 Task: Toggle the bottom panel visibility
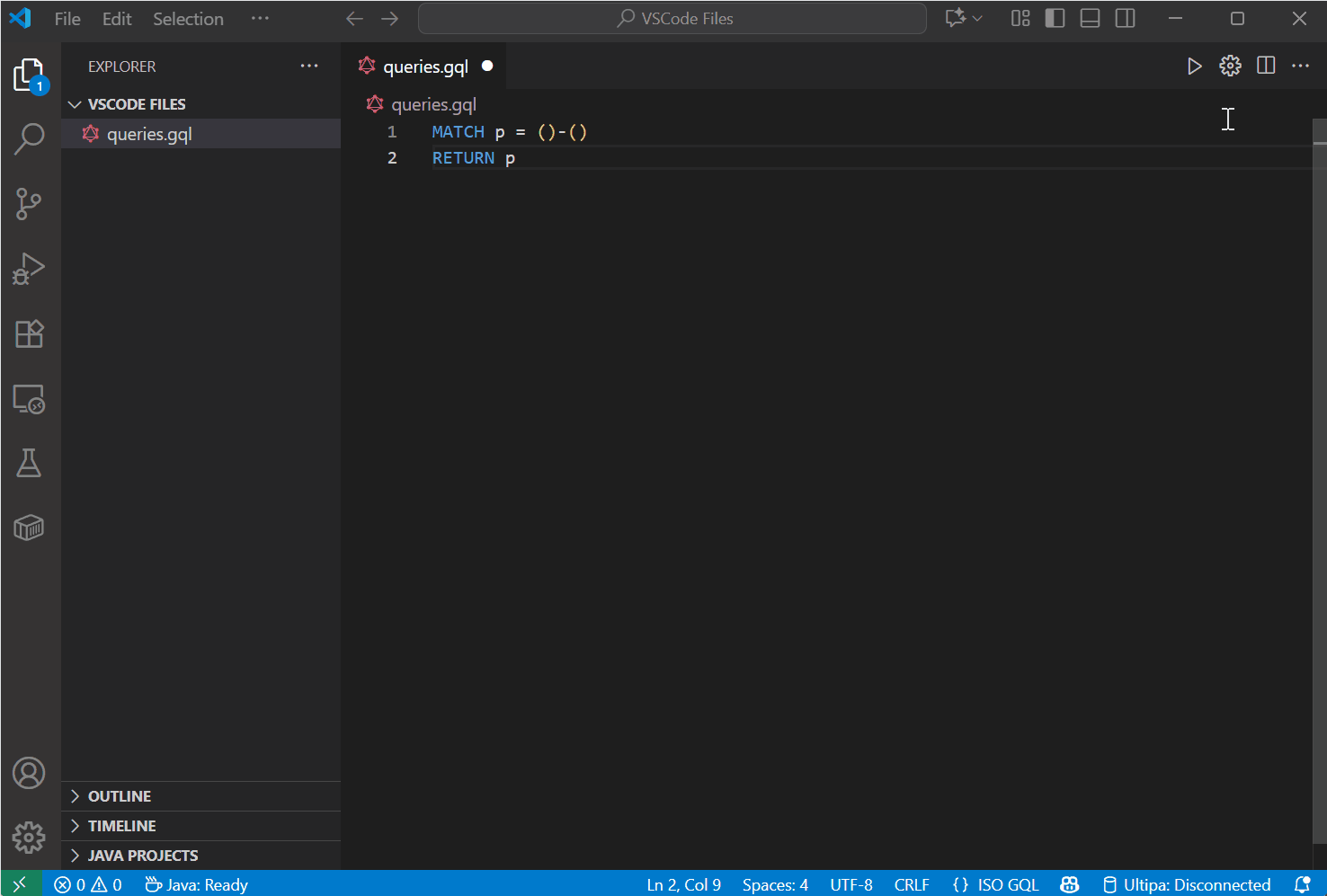pyautogui.click(x=1090, y=19)
